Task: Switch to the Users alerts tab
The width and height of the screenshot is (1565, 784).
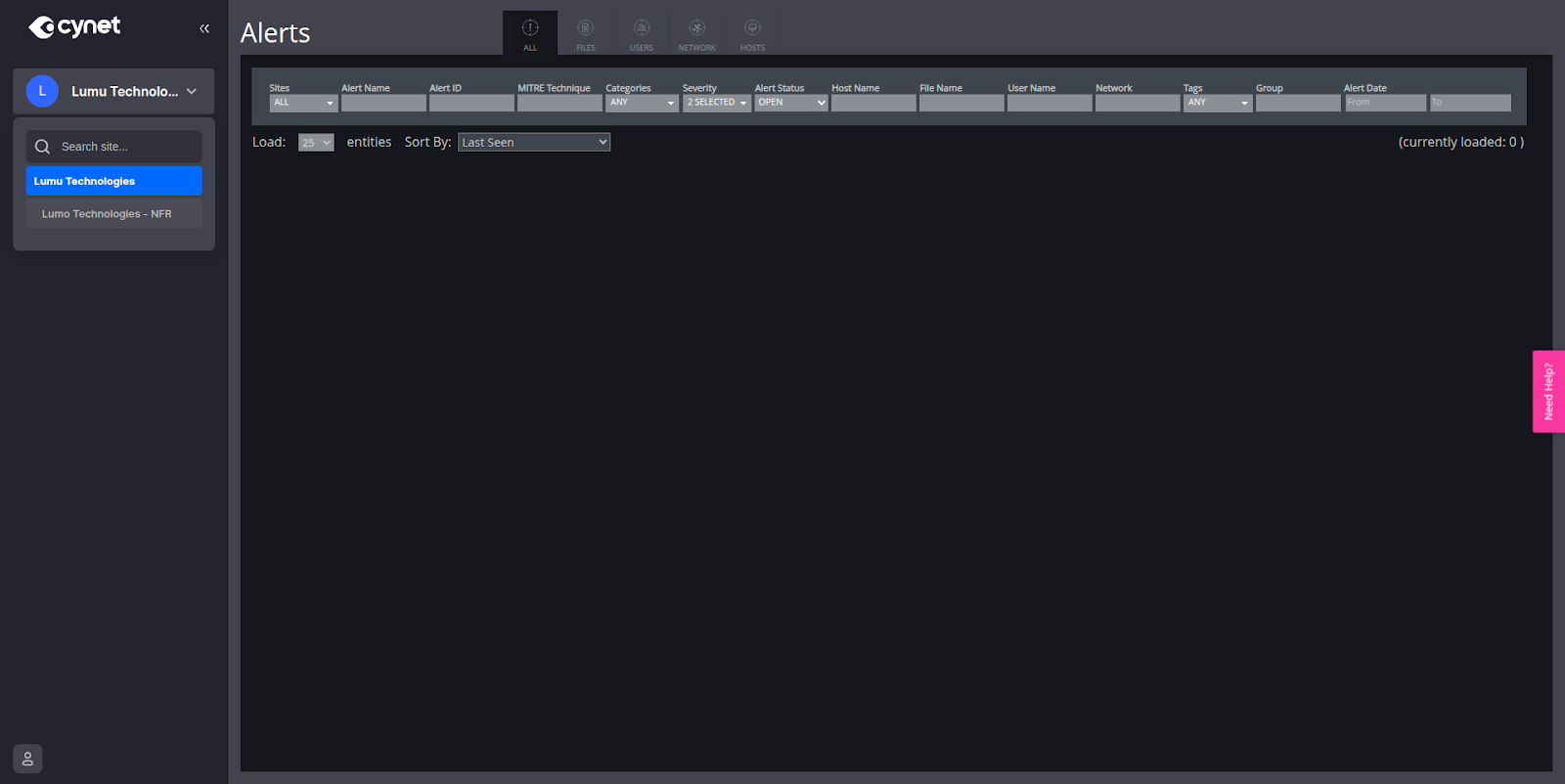Action: (x=641, y=33)
